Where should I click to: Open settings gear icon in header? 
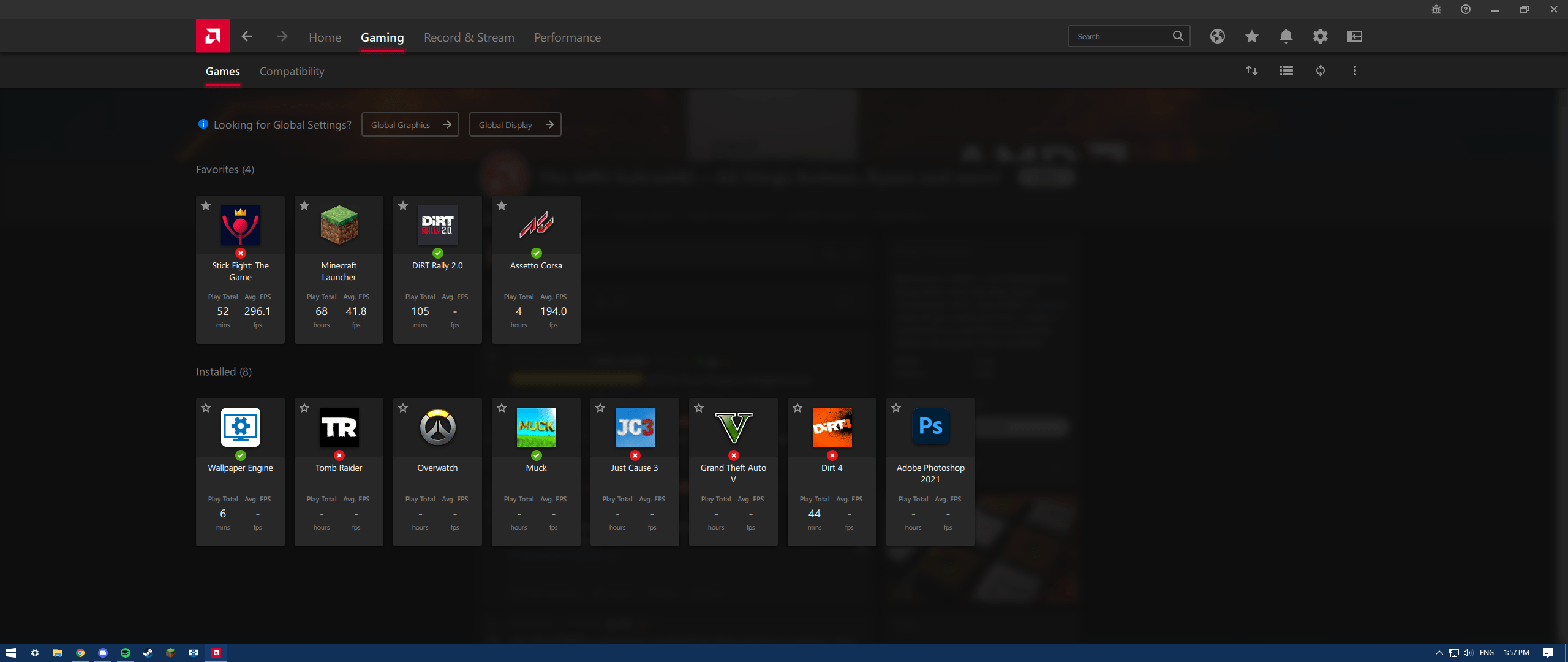point(1320,36)
